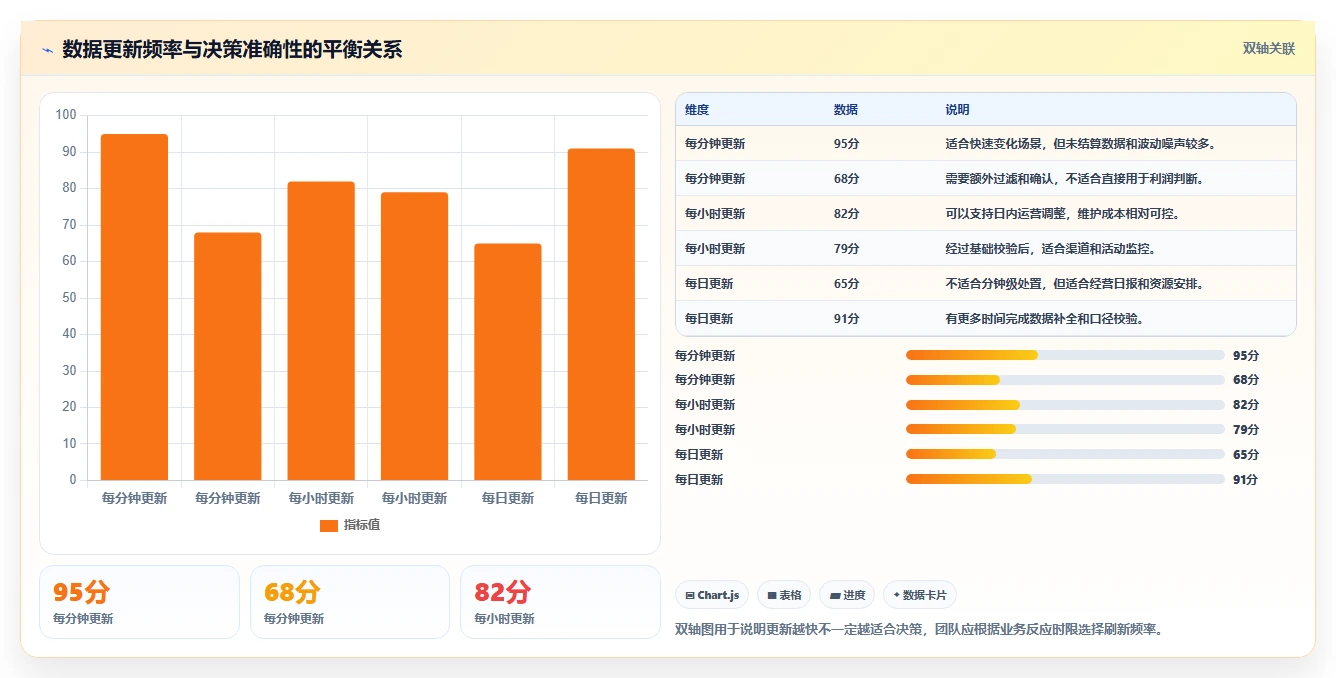The width and height of the screenshot is (1336, 678).
Task: Click the 数据卡片 chip
Action: tap(919, 595)
